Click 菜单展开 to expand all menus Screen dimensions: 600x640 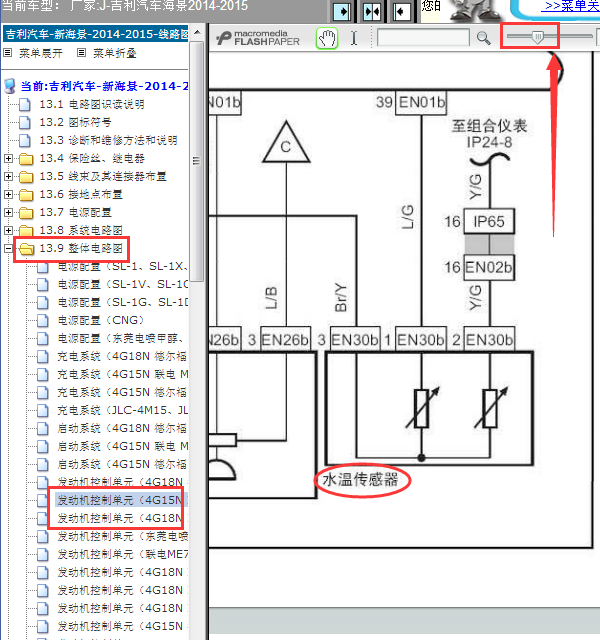[40, 53]
